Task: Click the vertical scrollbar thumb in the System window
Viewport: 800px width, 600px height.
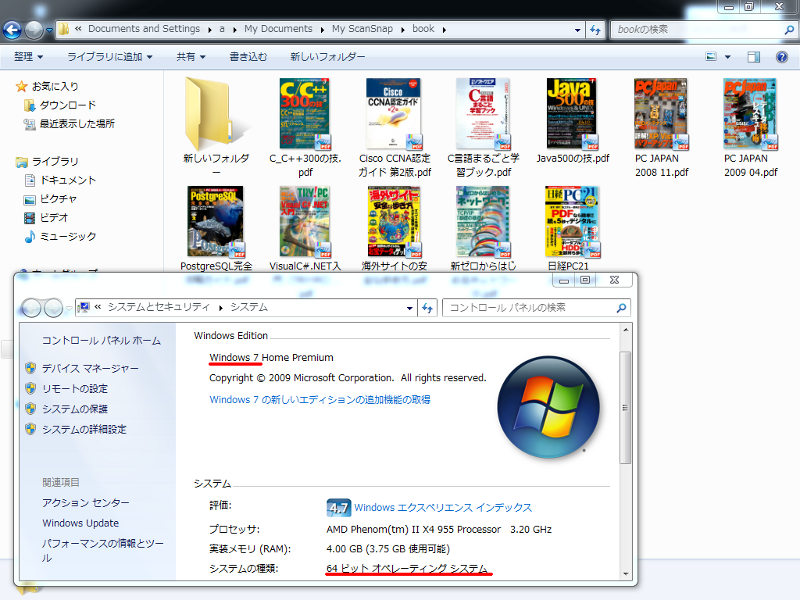Action: point(626,407)
